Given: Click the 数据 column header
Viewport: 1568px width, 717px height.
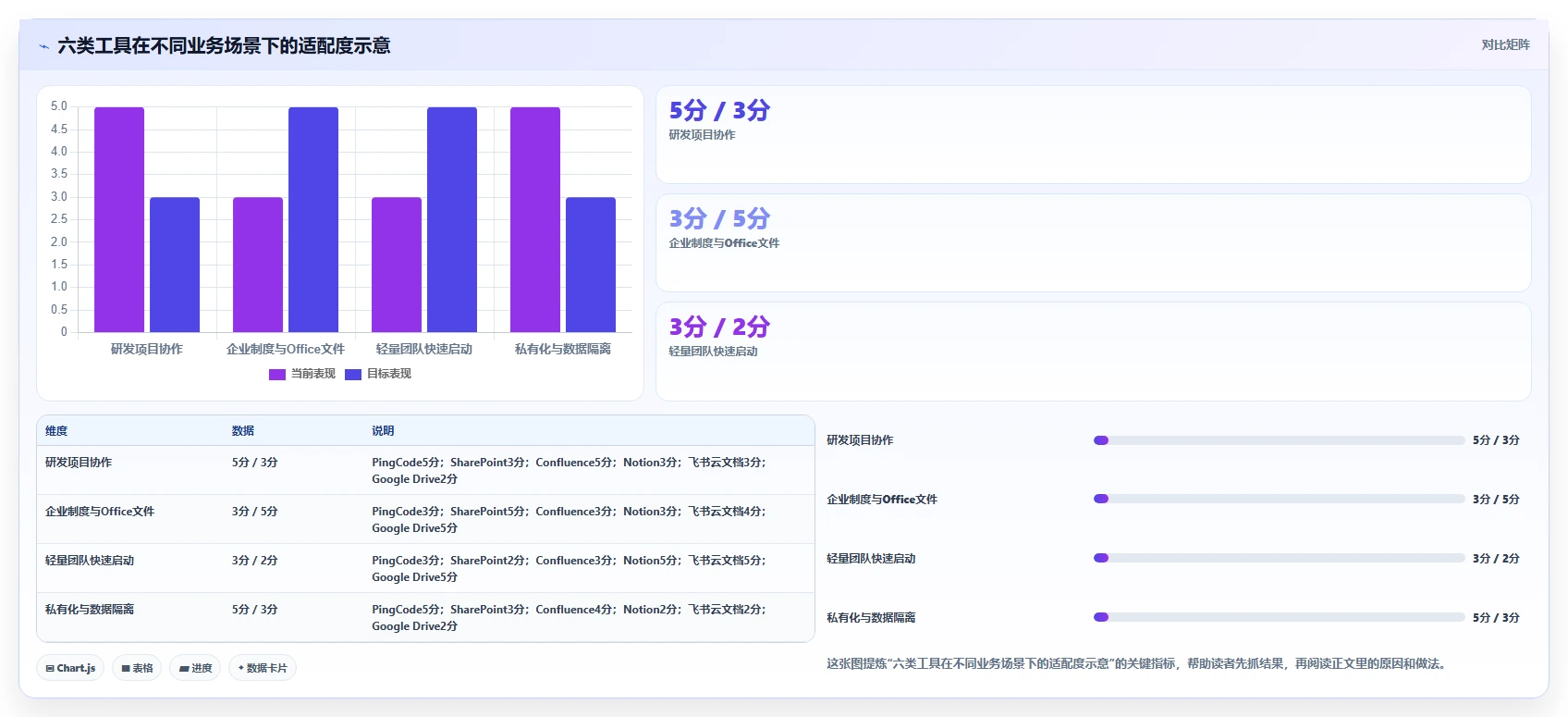Looking at the screenshot, I should point(243,431).
